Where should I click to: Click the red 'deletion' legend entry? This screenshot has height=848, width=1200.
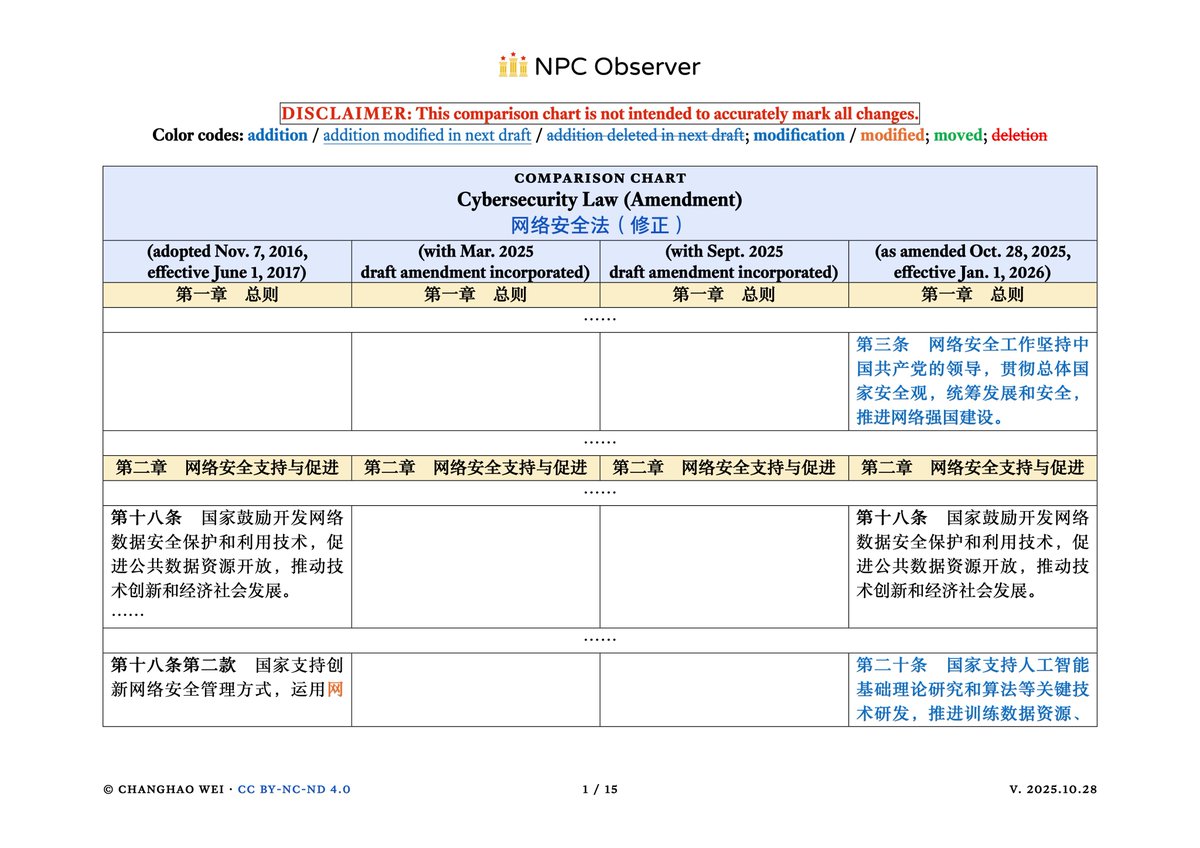pos(1019,135)
